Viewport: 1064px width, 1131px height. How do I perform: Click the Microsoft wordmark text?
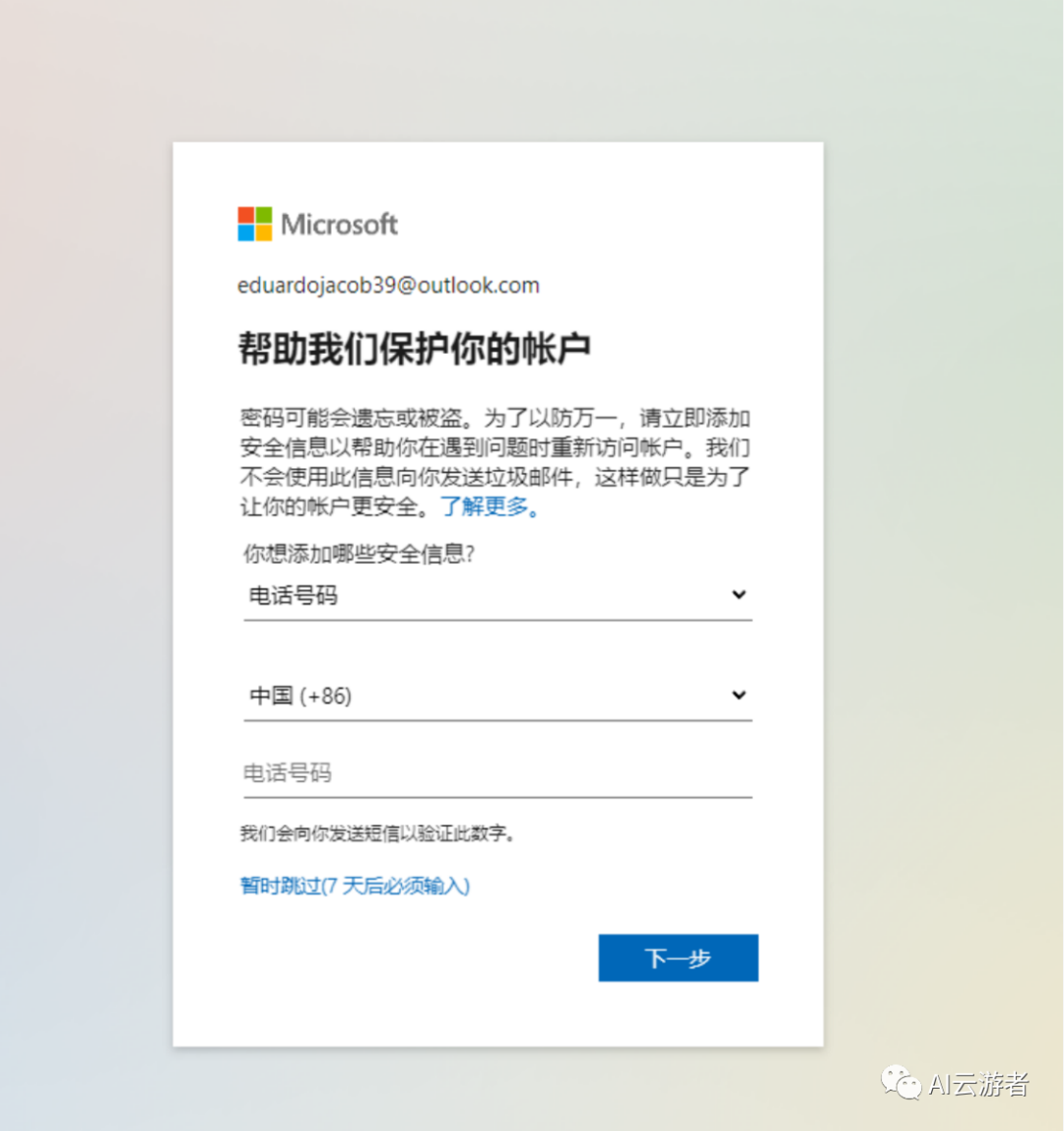(x=339, y=225)
